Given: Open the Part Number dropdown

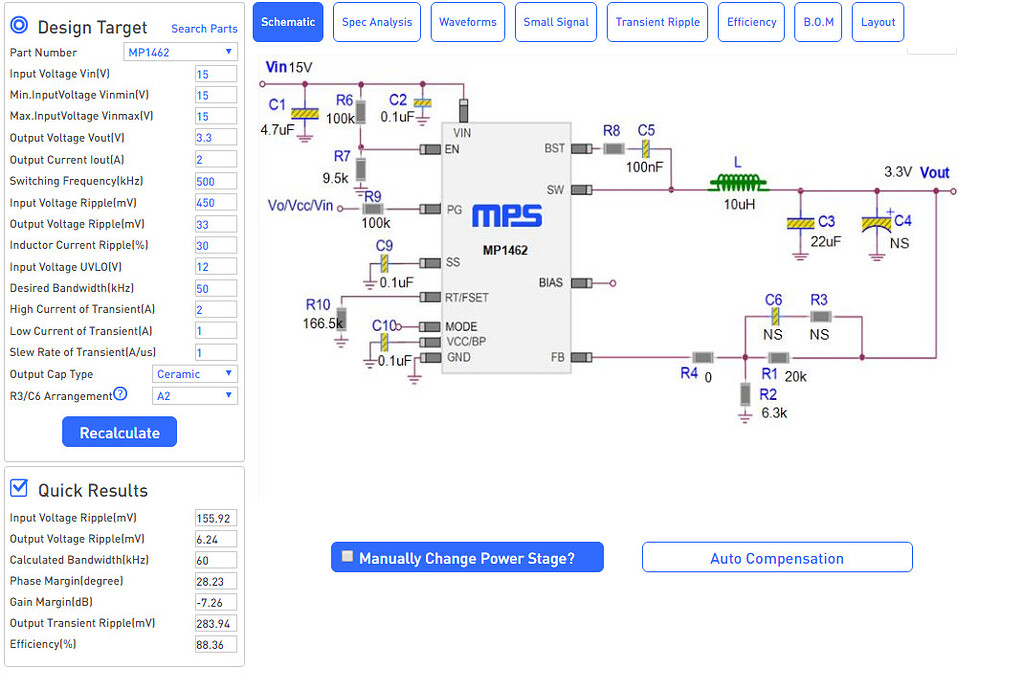Looking at the screenshot, I should click(180, 52).
